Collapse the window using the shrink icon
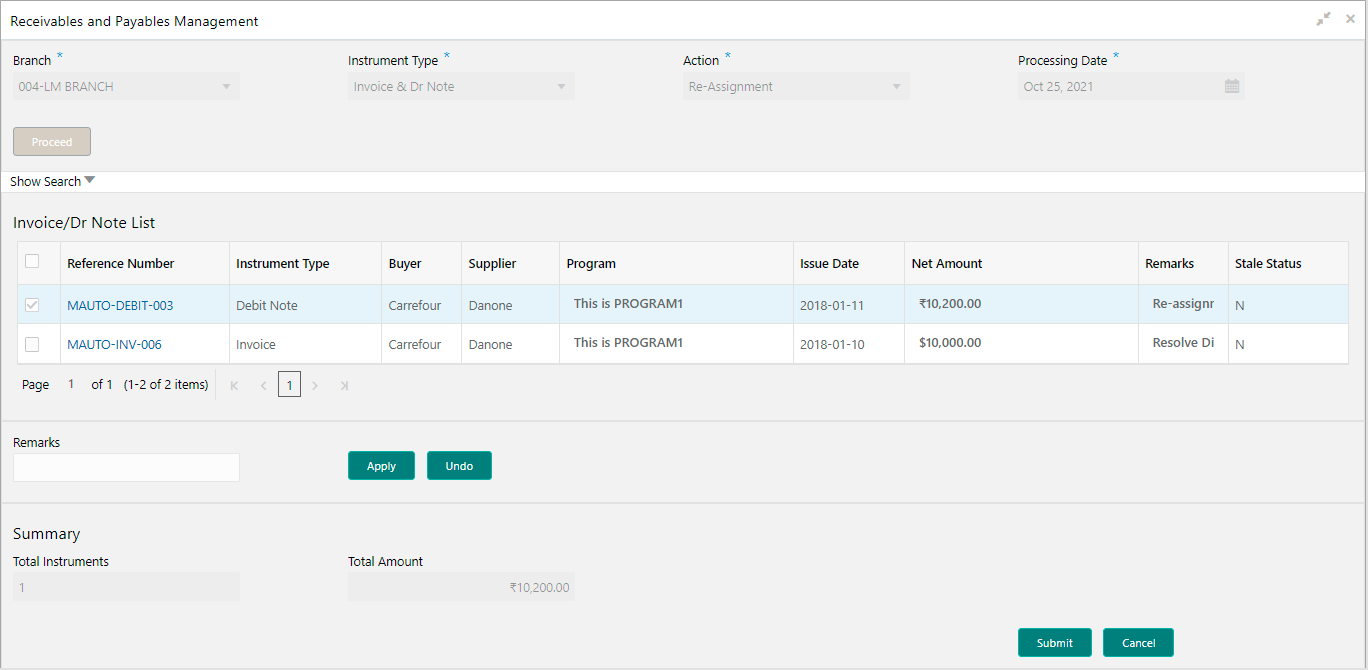The height and width of the screenshot is (670, 1368). tap(1323, 19)
